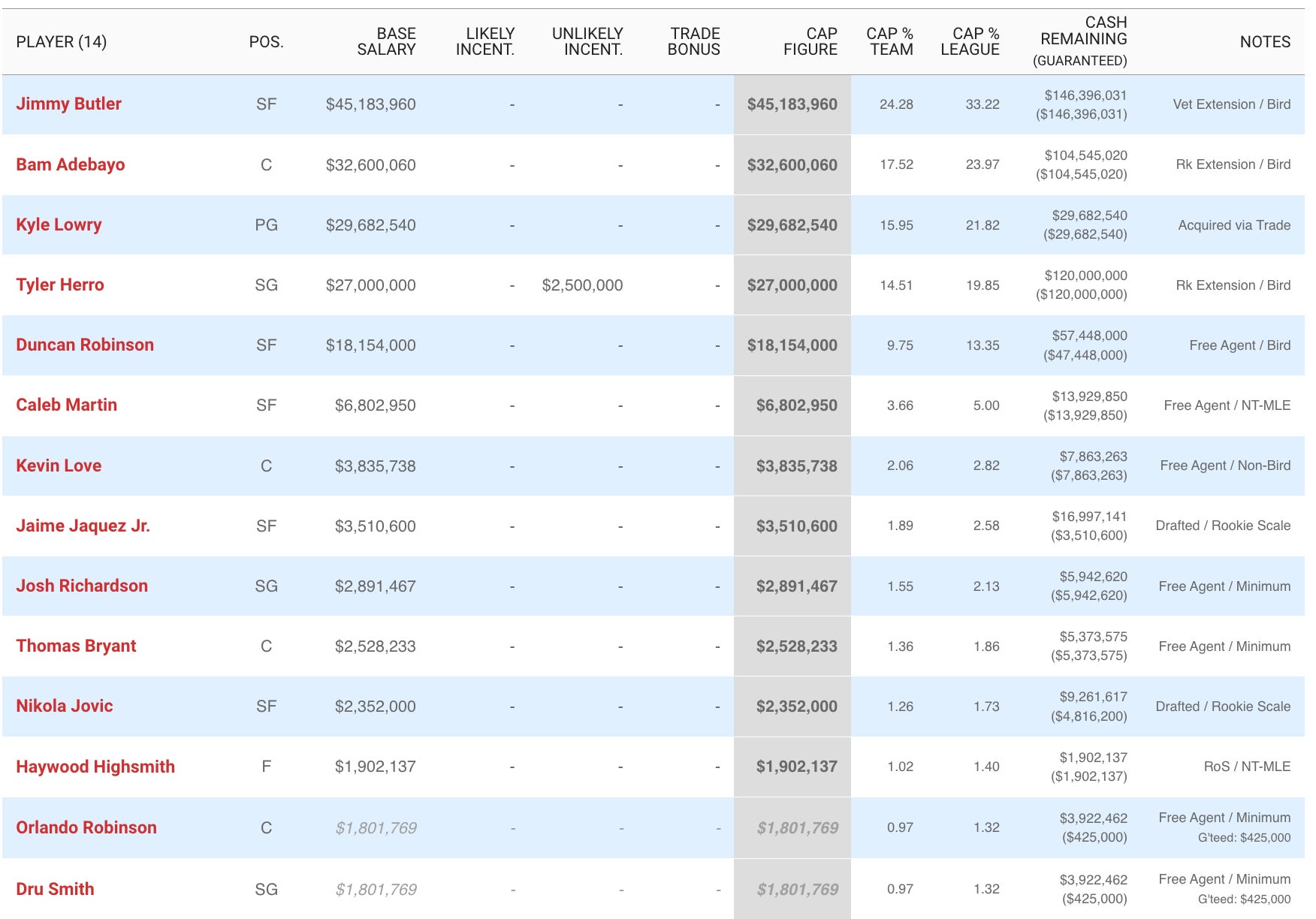The width and height of the screenshot is (1316, 919).
Task: Select the Thomas Bryant link
Action: [76, 646]
